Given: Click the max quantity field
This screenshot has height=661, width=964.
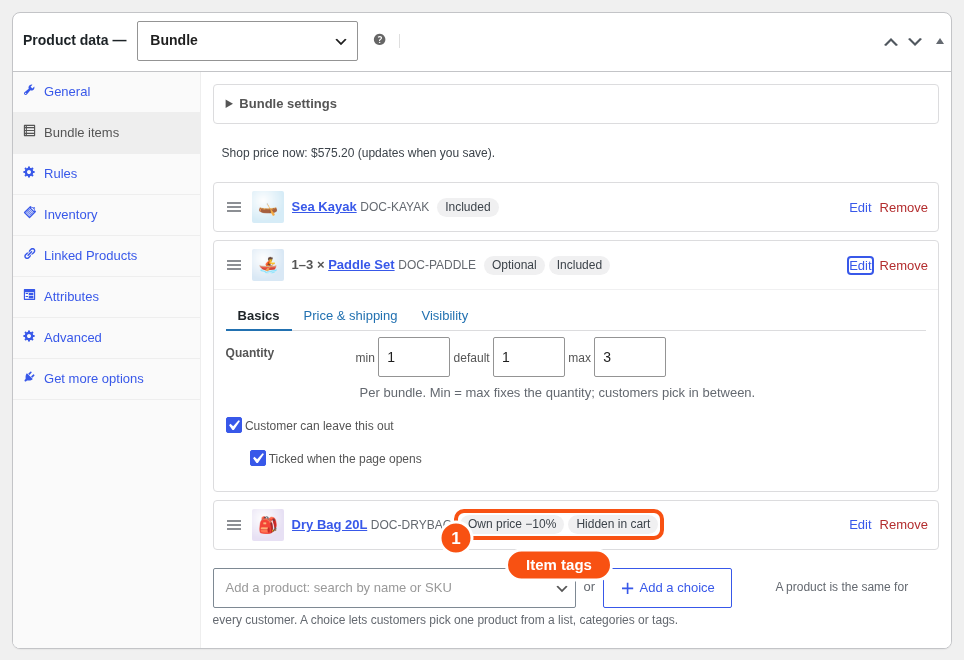Looking at the screenshot, I should 630,357.
